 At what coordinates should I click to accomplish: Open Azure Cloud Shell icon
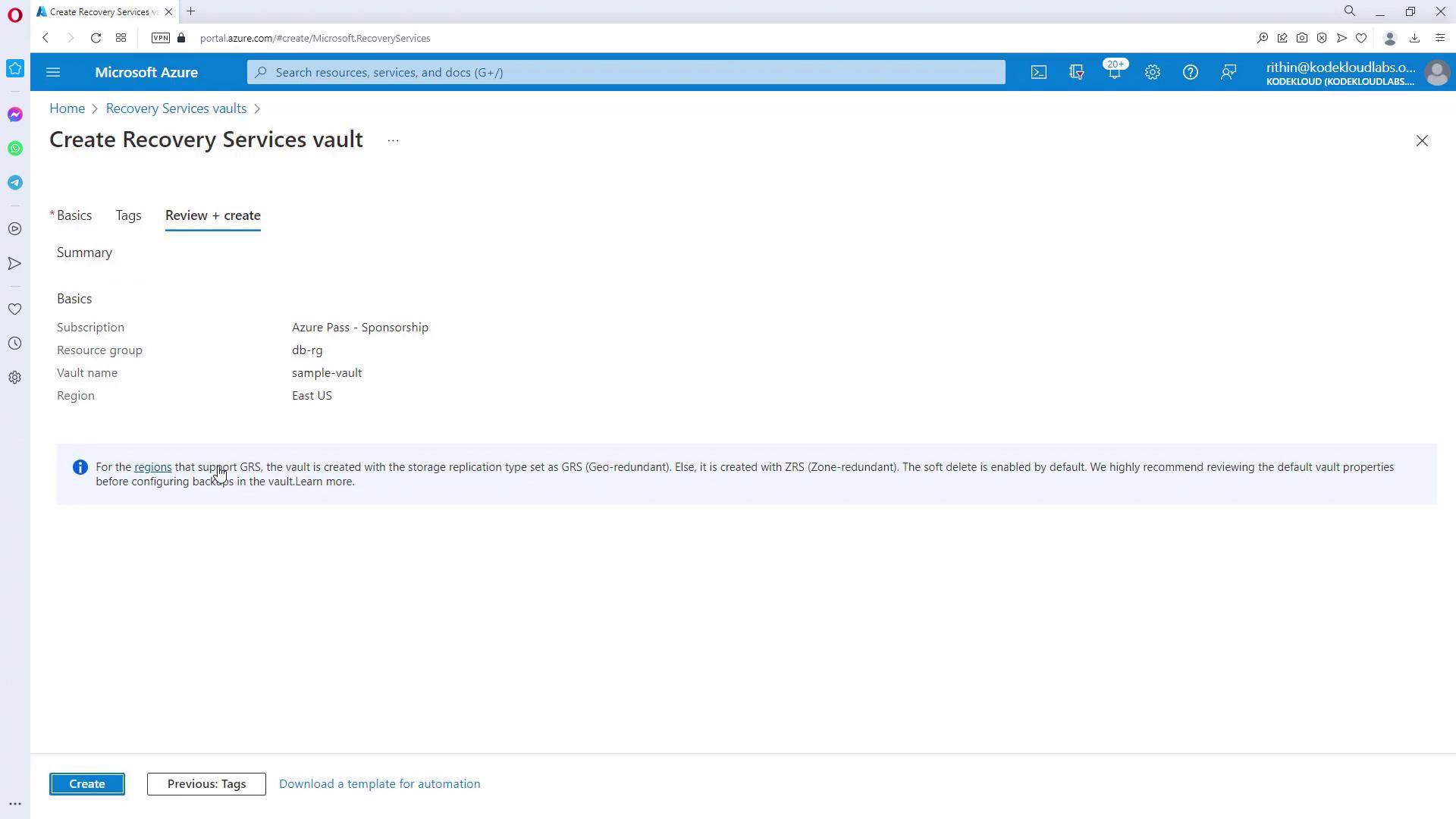(x=1038, y=73)
